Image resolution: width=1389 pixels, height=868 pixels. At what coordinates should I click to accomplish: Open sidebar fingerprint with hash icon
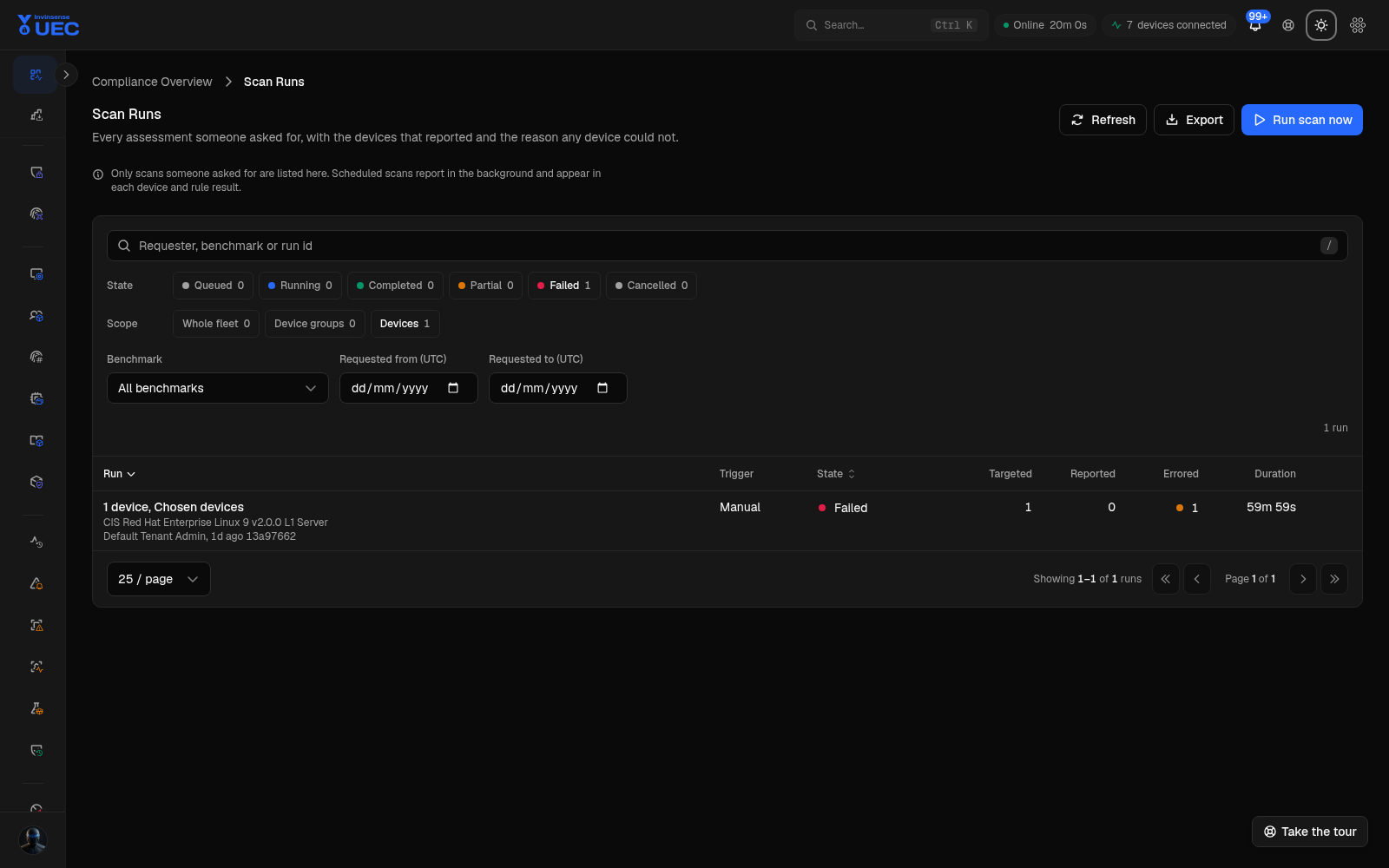[36, 357]
